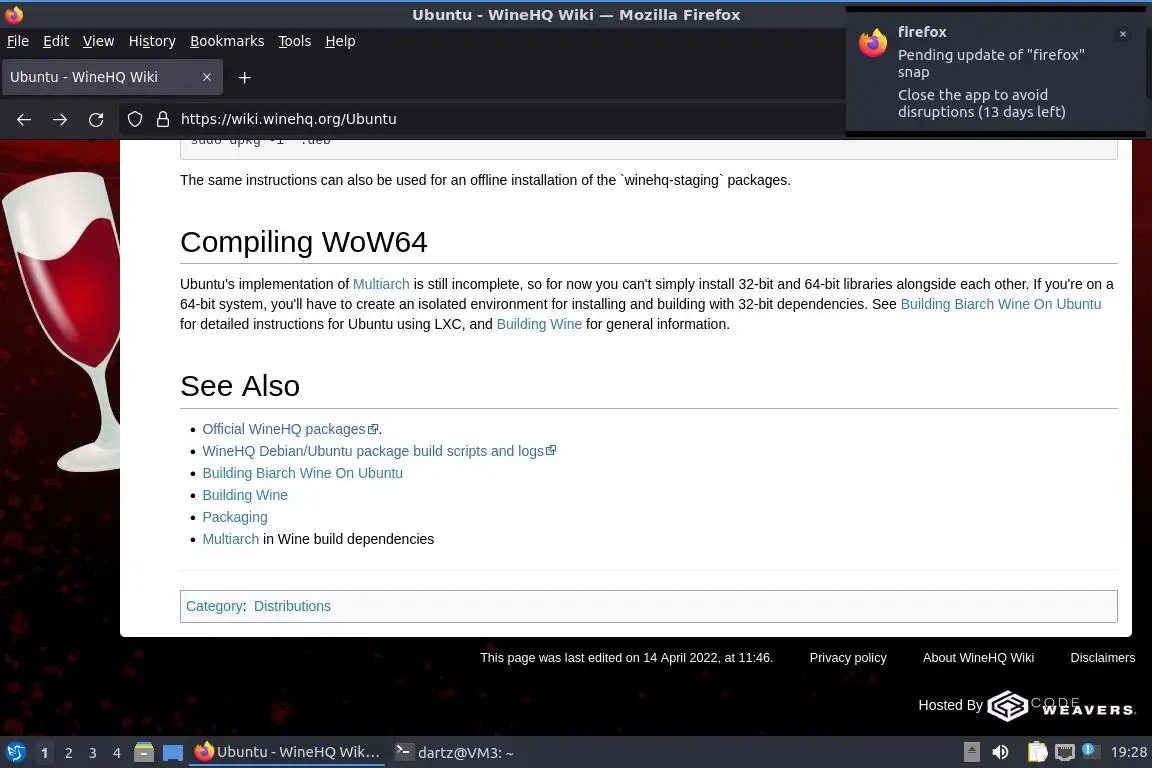Focus the Firefox taskbar window entry
Viewport: 1152px width, 768px height.
click(287, 752)
